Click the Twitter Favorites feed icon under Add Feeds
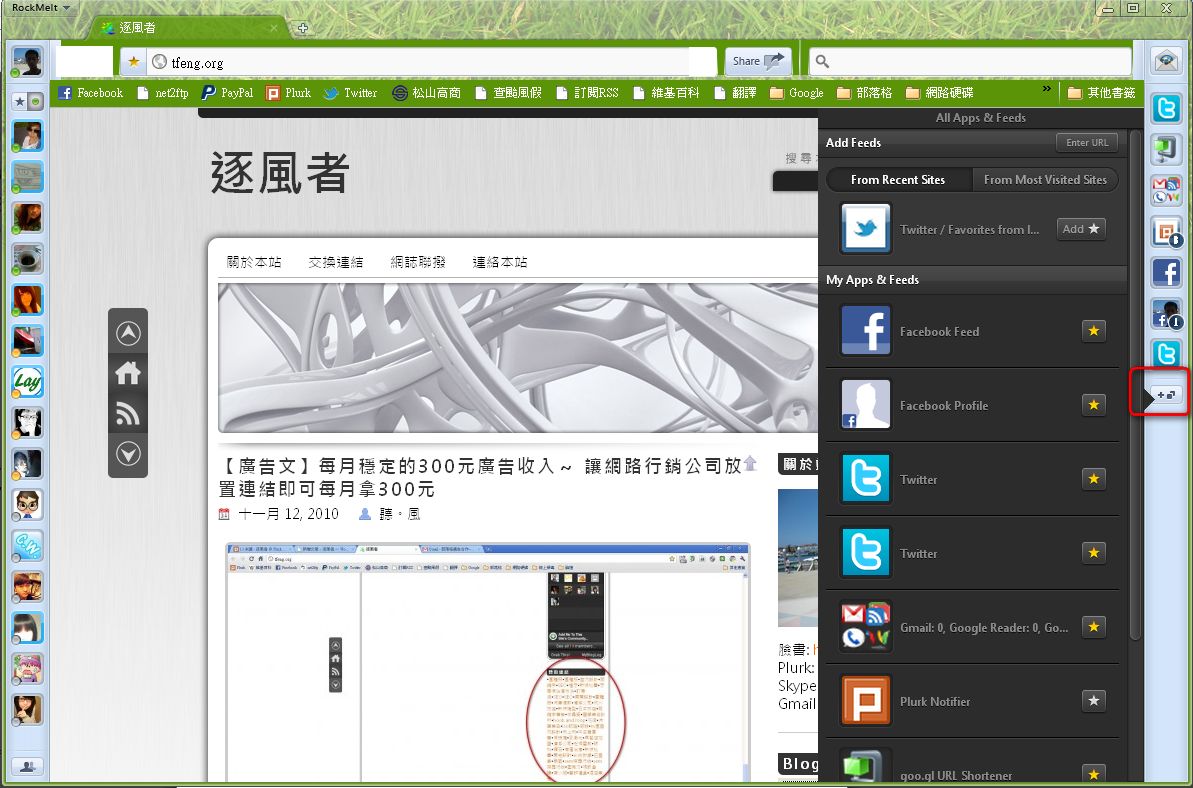The image size is (1193, 788). 866,228
